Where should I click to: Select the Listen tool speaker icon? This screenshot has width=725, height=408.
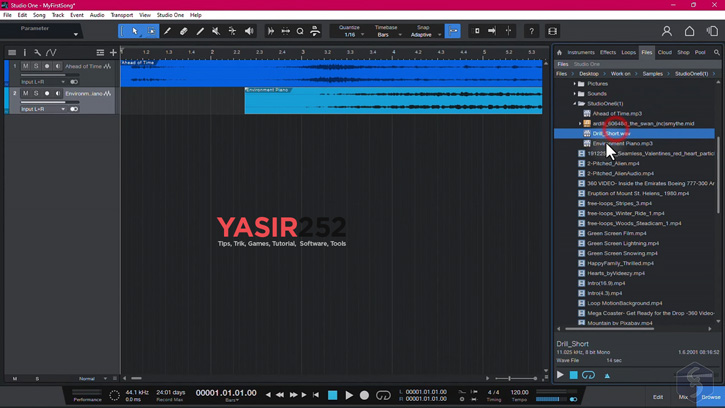(249, 31)
